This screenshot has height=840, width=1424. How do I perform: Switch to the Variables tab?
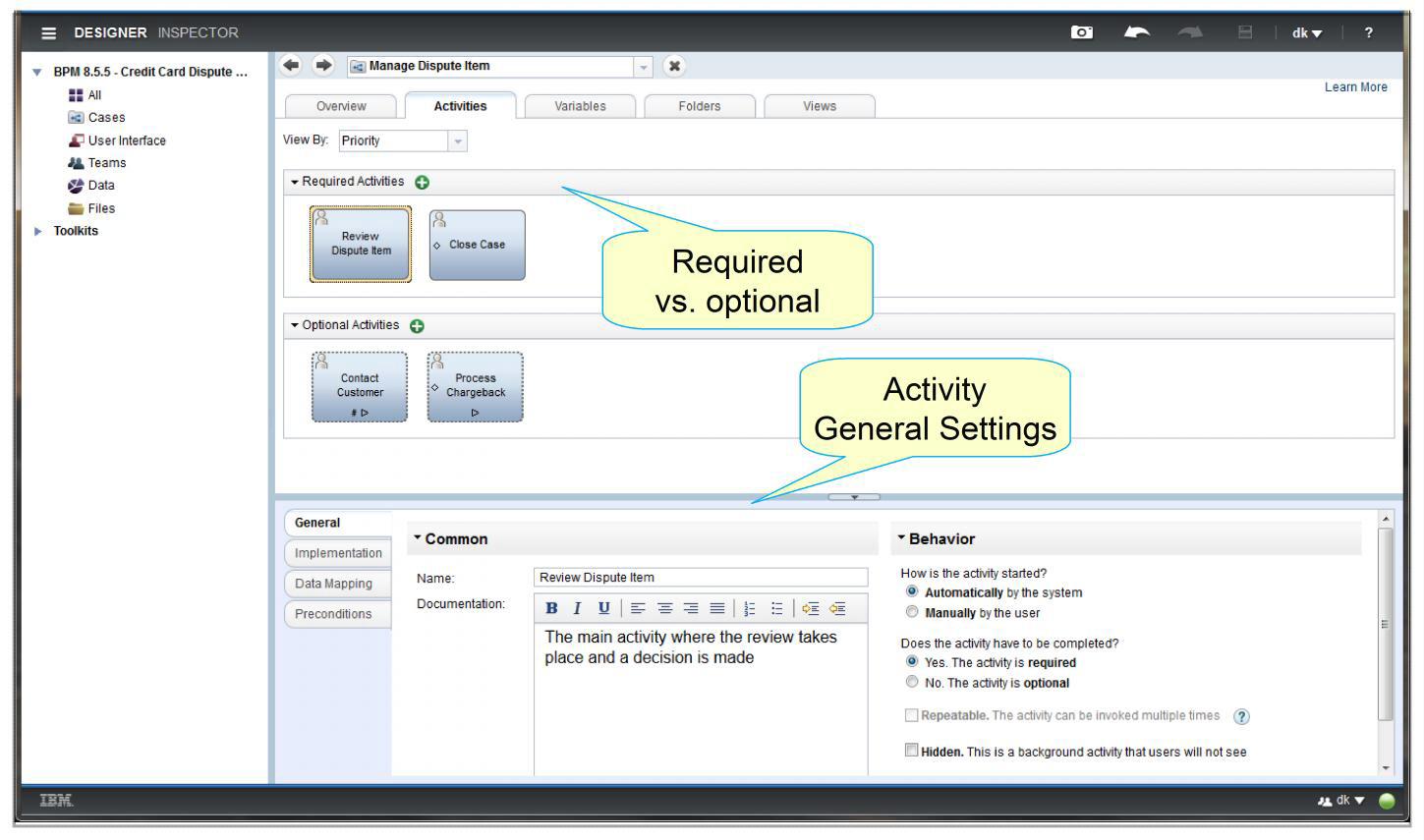pyautogui.click(x=580, y=106)
